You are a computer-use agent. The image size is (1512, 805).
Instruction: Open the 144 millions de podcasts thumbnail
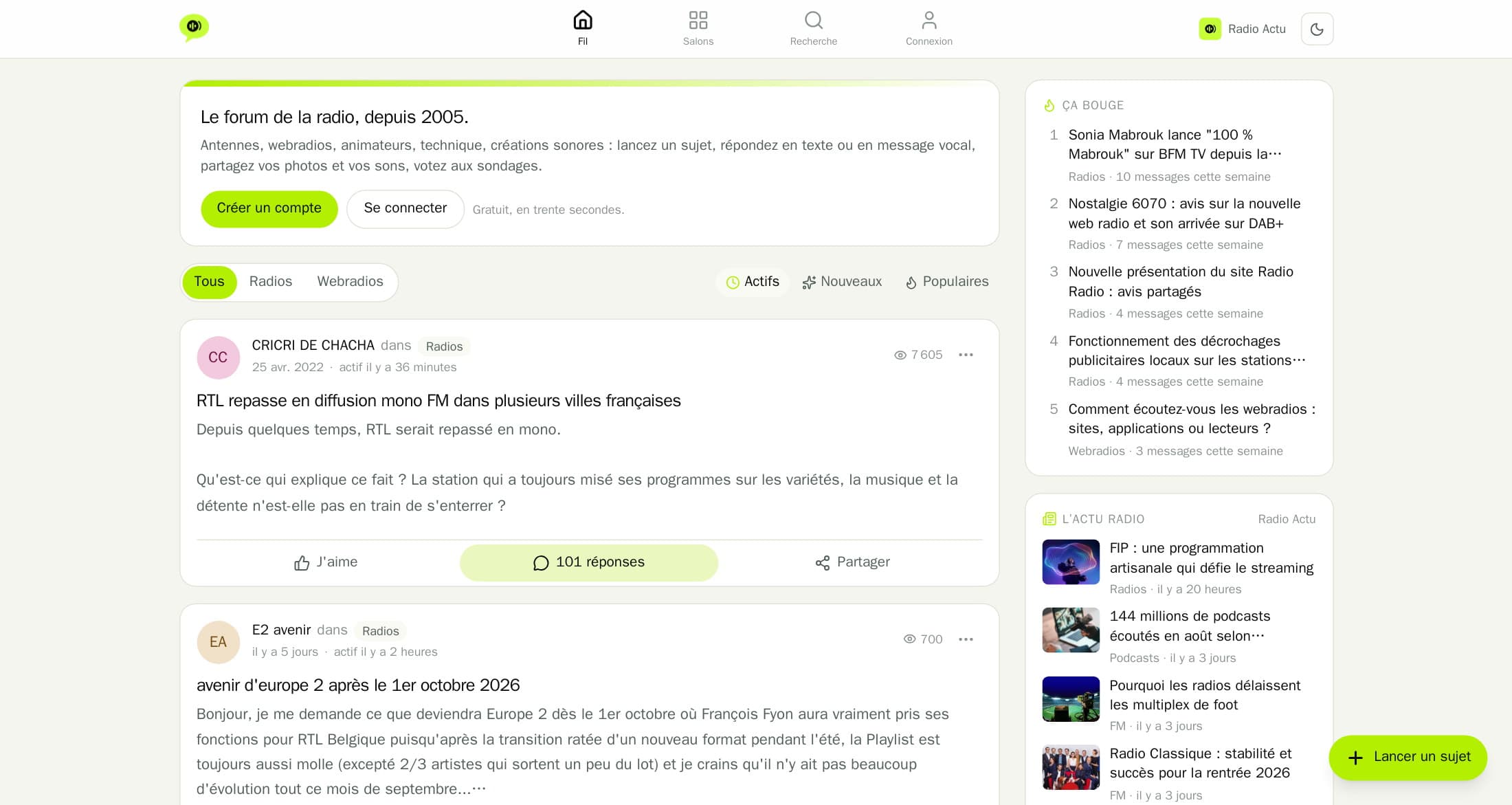1071,630
